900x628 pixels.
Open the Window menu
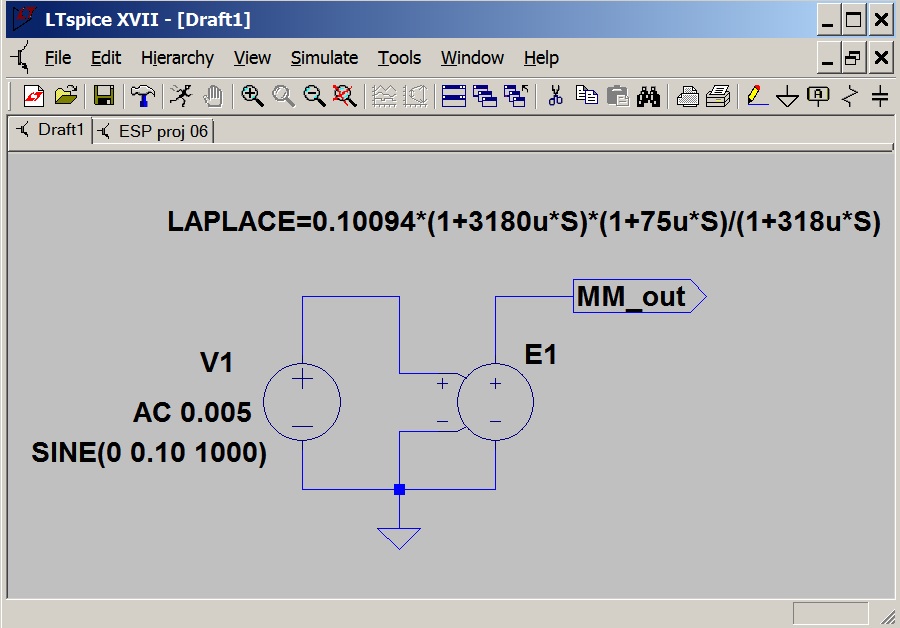tap(472, 58)
